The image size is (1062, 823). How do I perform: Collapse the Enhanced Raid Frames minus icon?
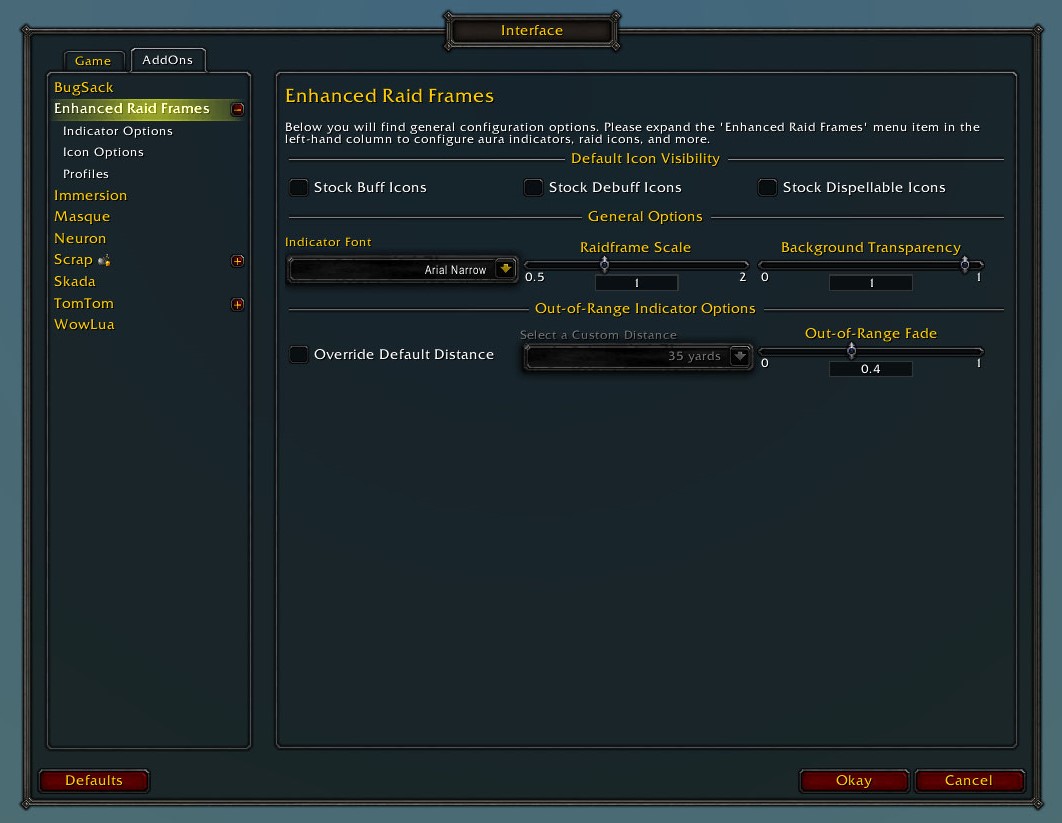237,109
